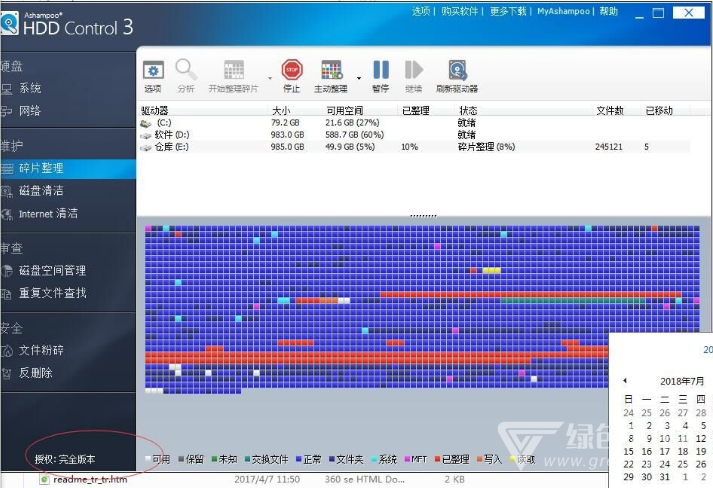Pause defragmentation with the 暂停 icon
This screenshot has height=488, width=713.
coord(381,70)
